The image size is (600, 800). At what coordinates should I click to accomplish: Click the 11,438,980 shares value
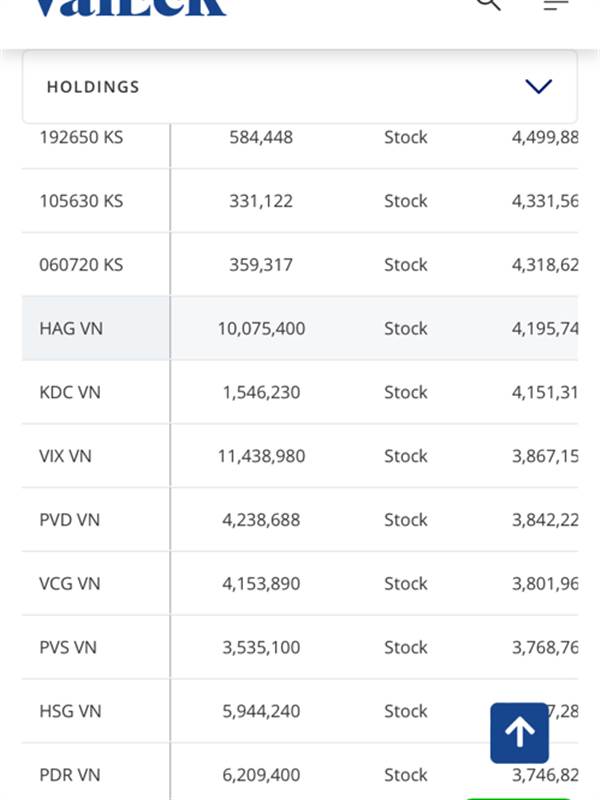261,456
